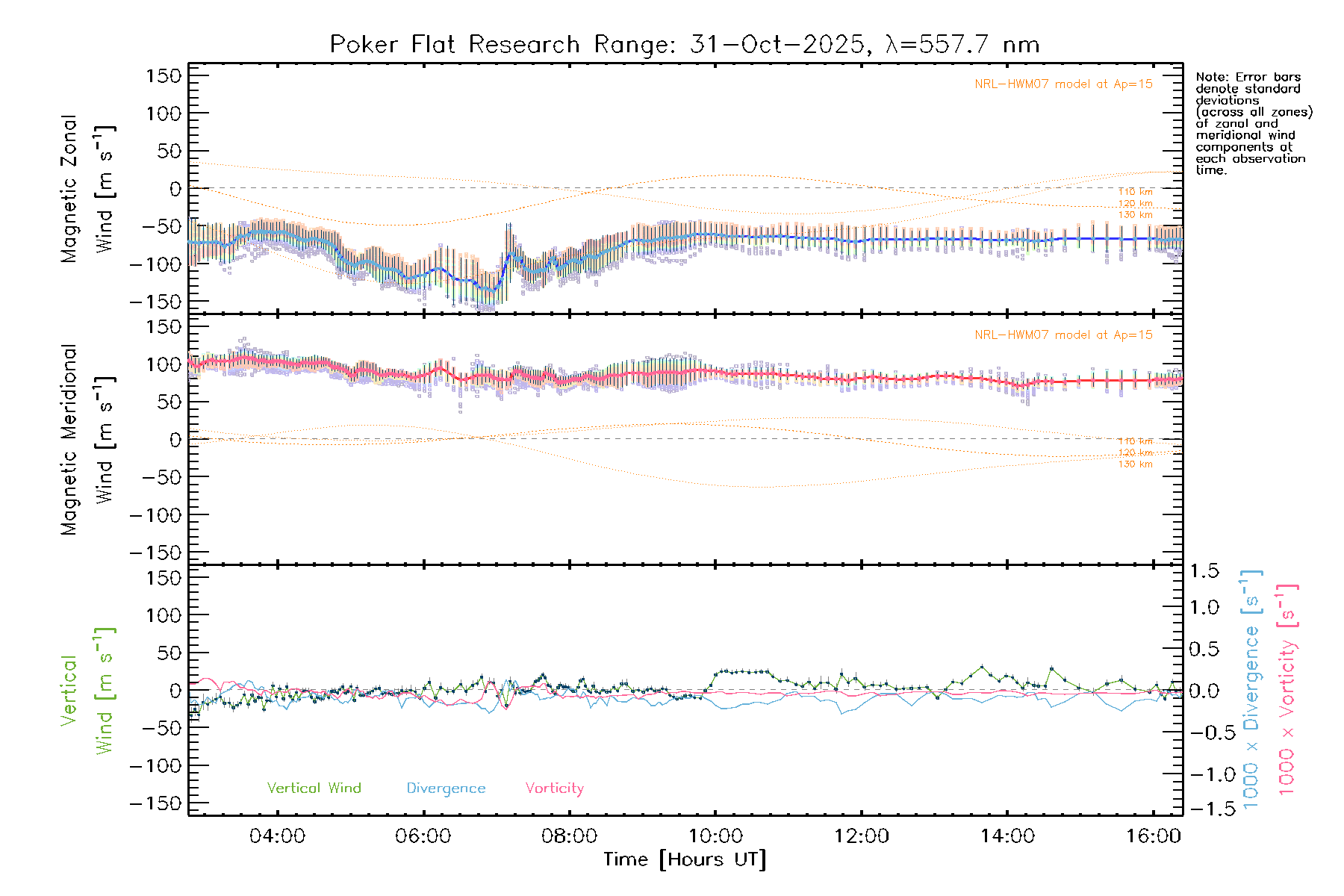Click the 14:00 time axis tick label
This screenshot has width=1344, height=896.
[1007, 836]
